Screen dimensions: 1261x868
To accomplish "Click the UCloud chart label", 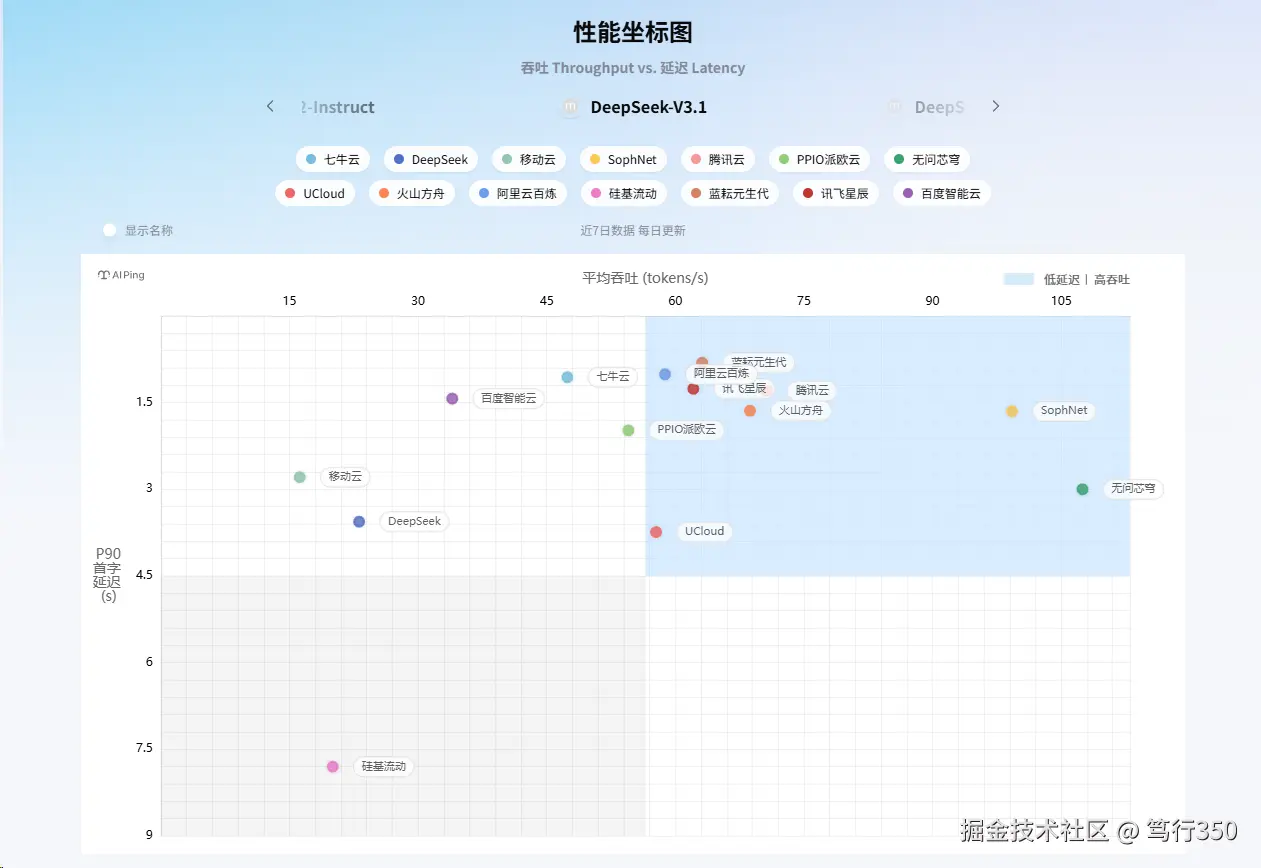I will pos(705,531).
